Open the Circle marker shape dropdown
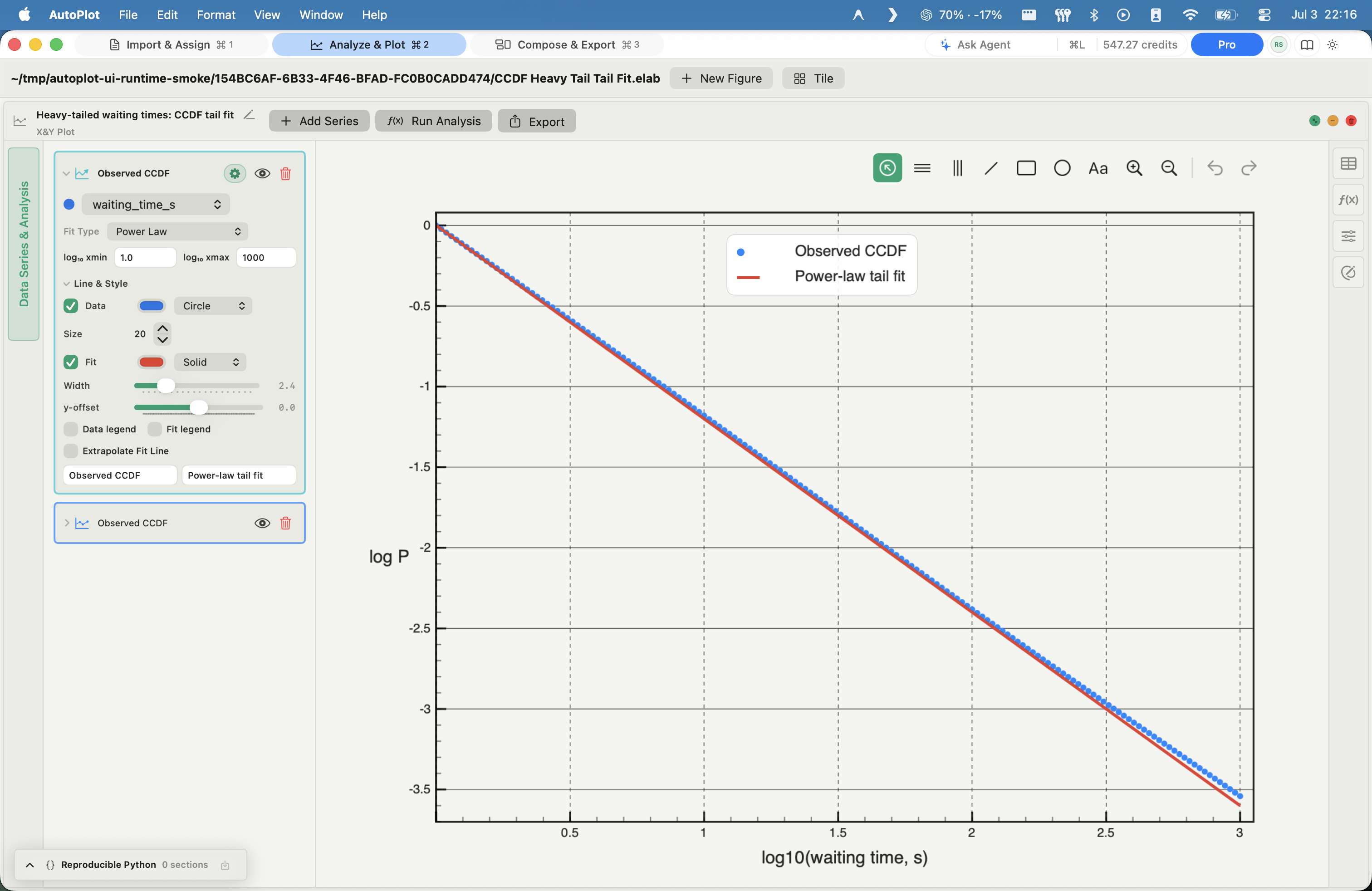1372x891 pixels. click(x=213, y=305)
